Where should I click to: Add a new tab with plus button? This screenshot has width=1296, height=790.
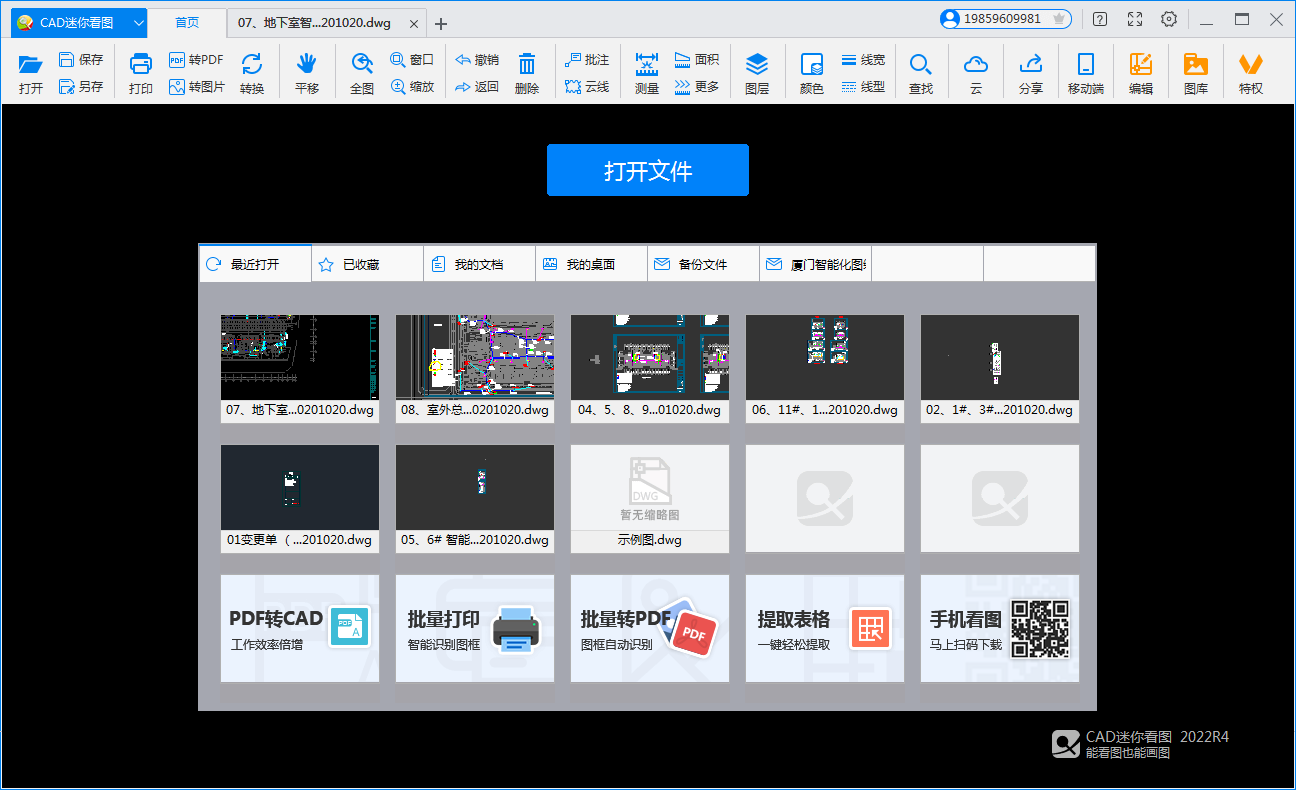(x=441, y=24)
